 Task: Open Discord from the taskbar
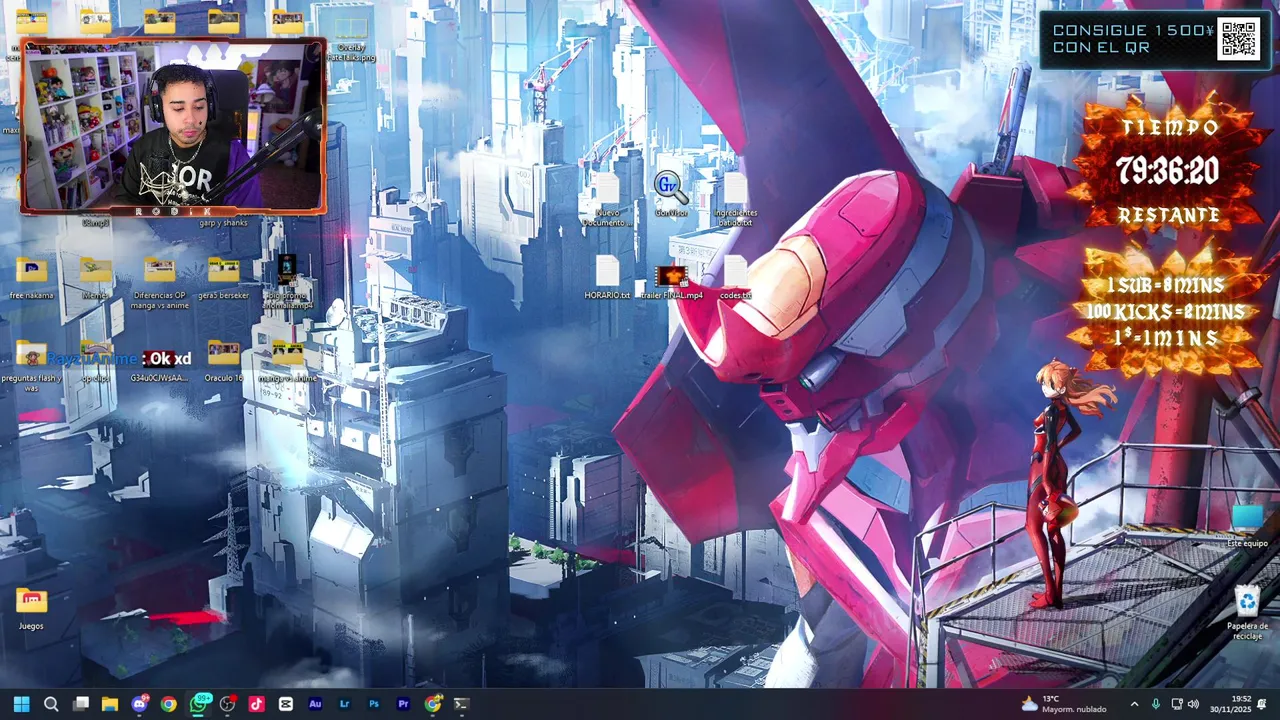coord(139,704)
